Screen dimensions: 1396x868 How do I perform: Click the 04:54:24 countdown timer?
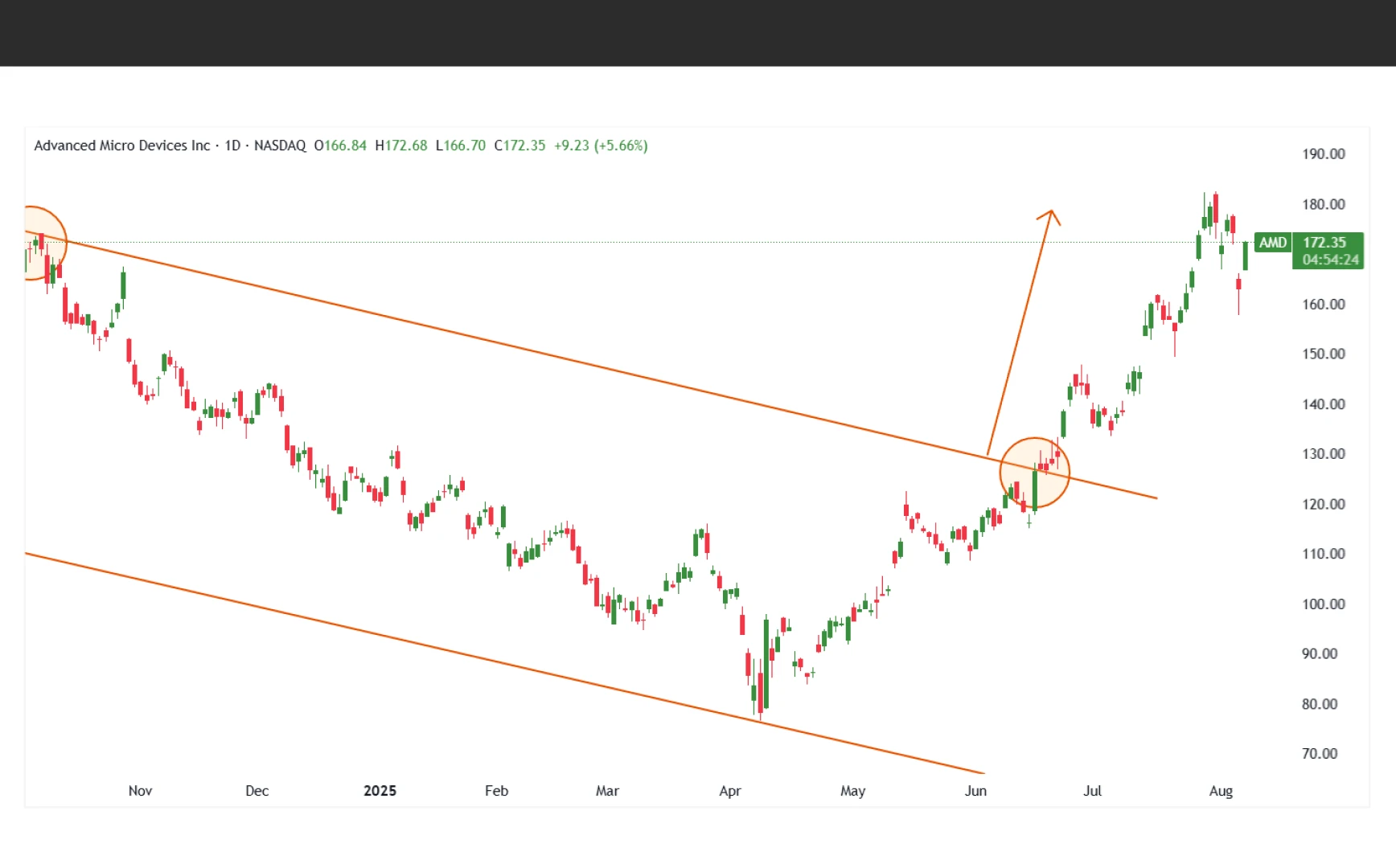(1330, 260)
